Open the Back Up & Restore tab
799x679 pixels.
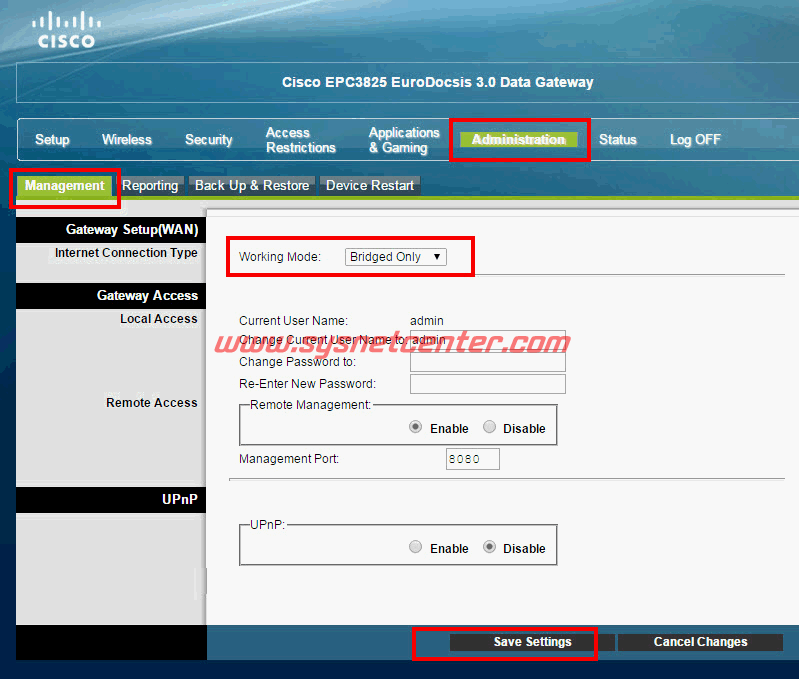click(x=251, y=186)
